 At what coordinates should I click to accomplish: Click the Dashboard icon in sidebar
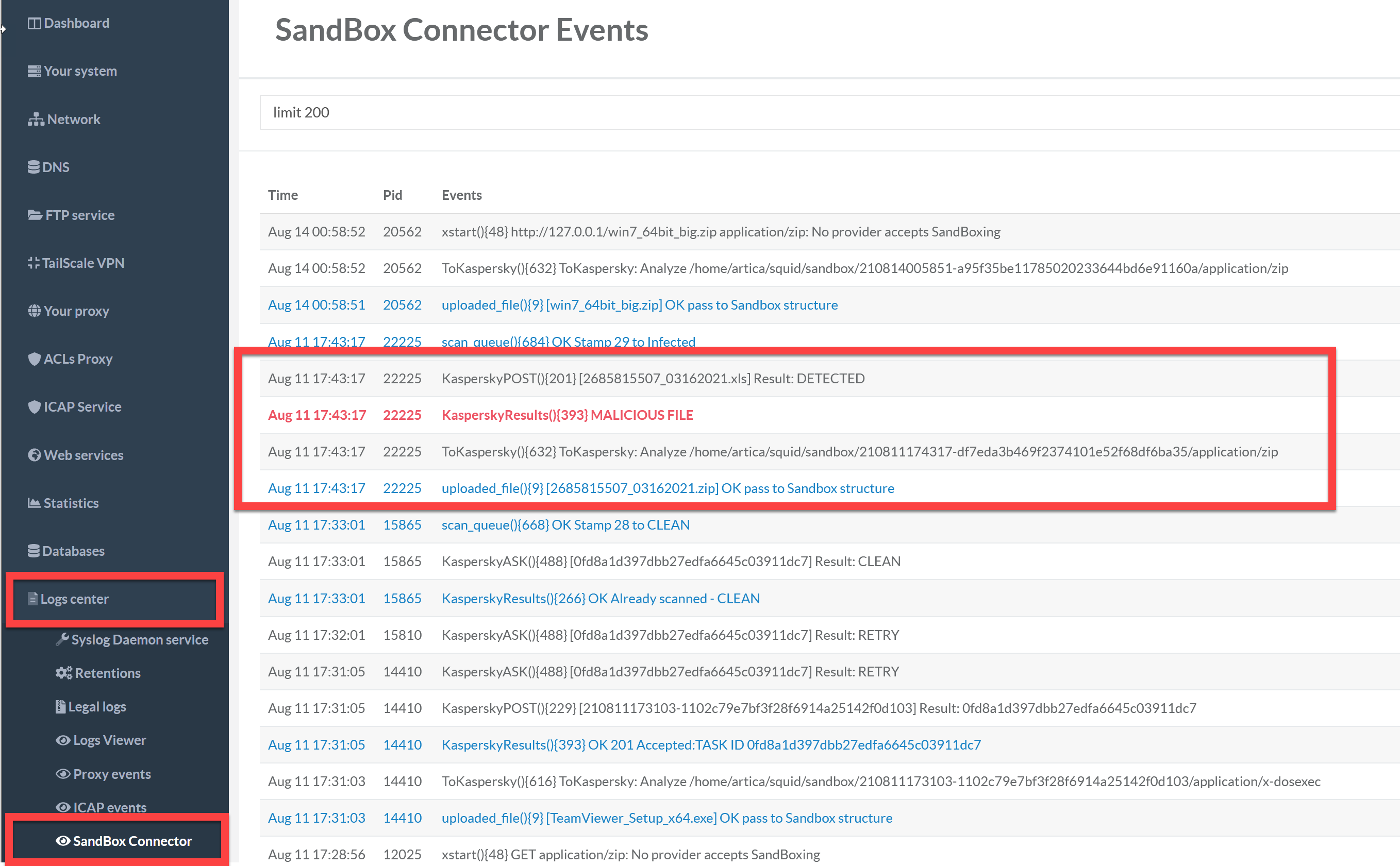34,24
